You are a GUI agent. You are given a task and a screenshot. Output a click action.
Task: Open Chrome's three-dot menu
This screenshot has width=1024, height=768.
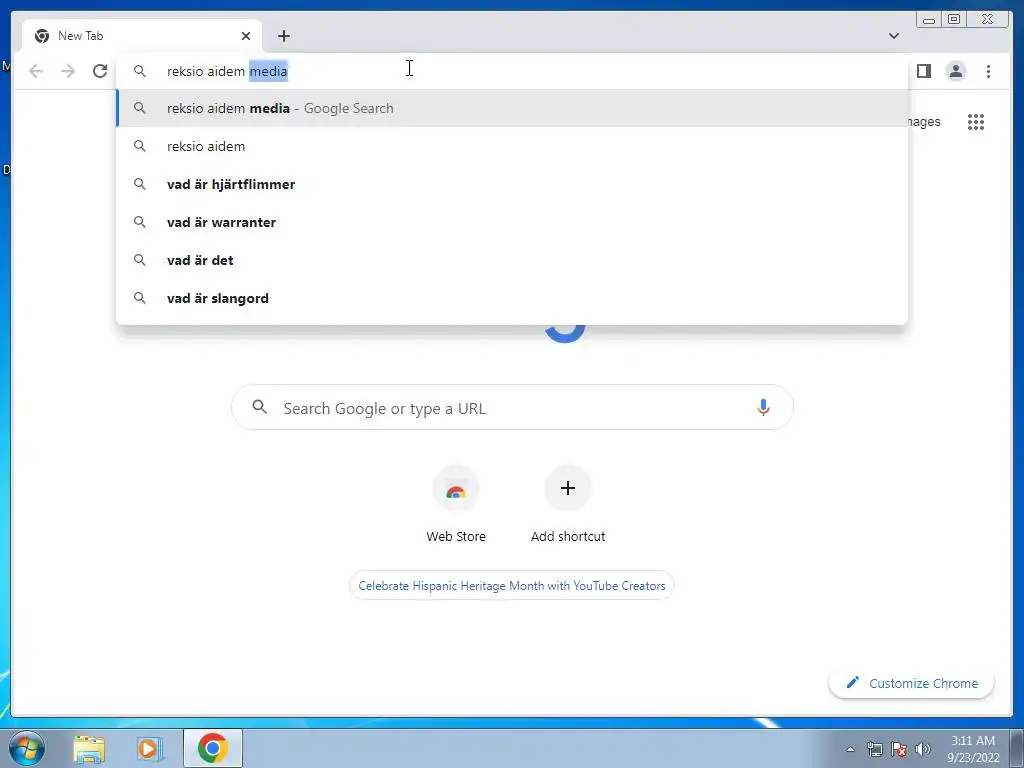pyautogui.click(x=988, y=71)
